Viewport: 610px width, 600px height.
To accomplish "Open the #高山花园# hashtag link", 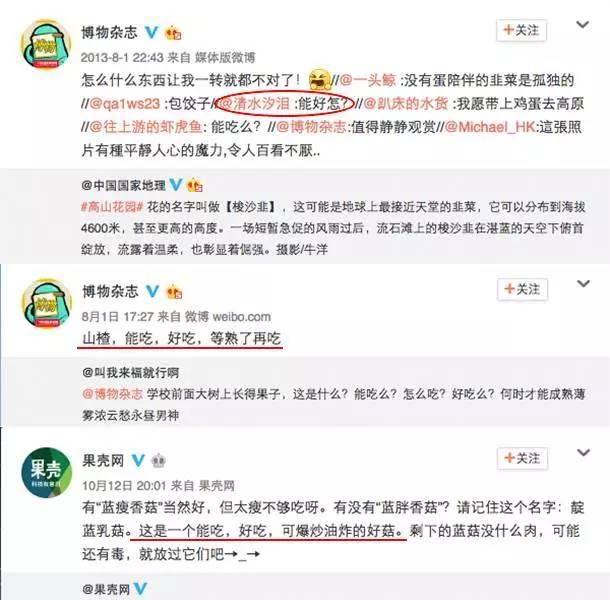I will (112, 207).
